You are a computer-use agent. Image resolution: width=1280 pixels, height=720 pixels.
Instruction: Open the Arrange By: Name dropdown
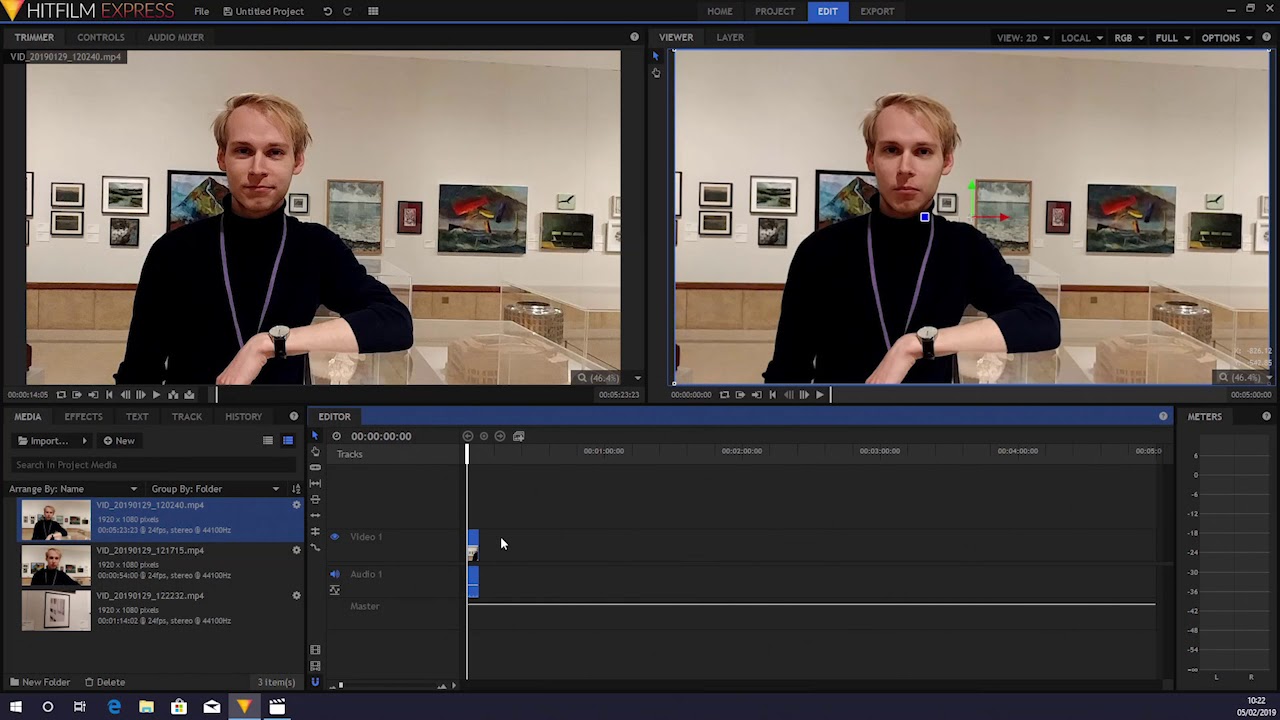pyautogui.click(x=73, y=489)
